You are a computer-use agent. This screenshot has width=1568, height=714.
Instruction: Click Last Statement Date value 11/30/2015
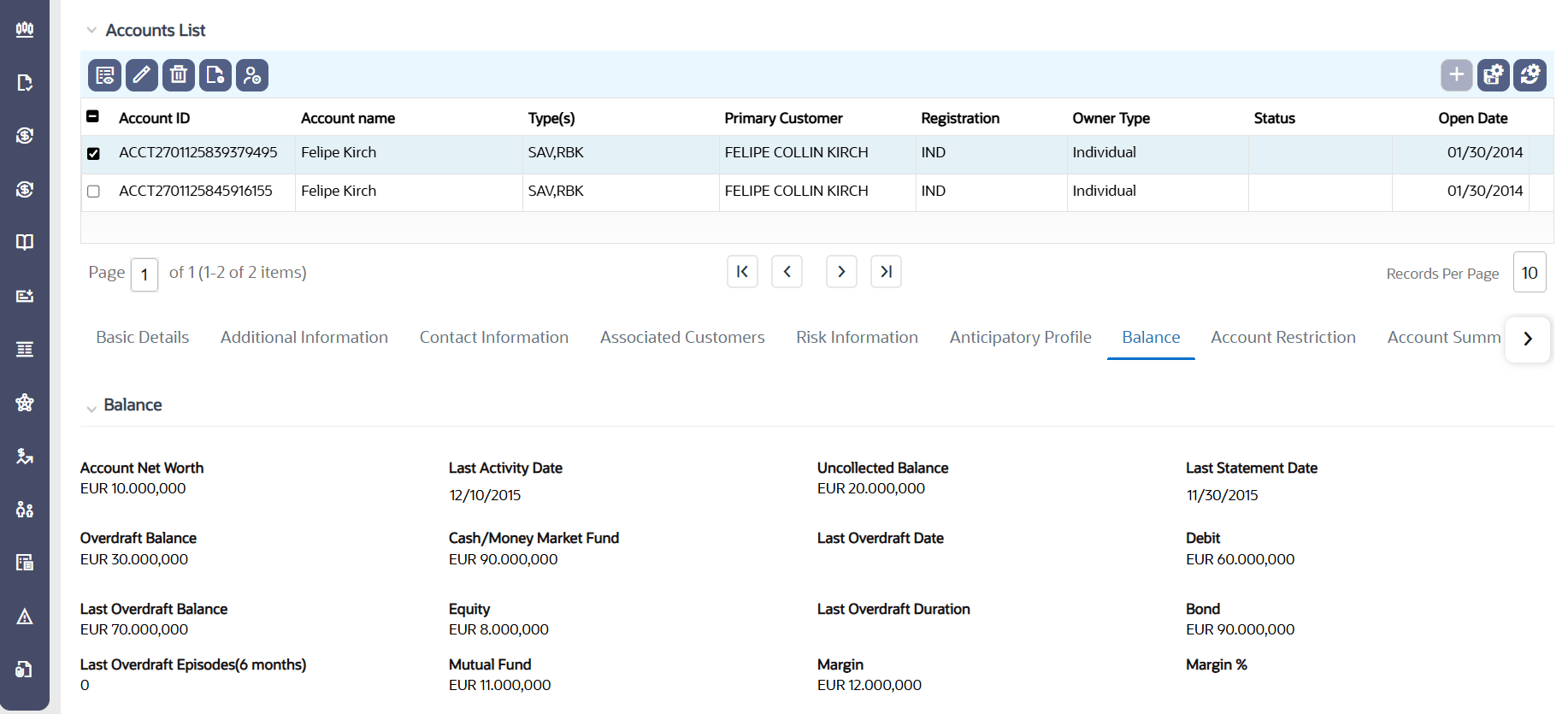1223,495
